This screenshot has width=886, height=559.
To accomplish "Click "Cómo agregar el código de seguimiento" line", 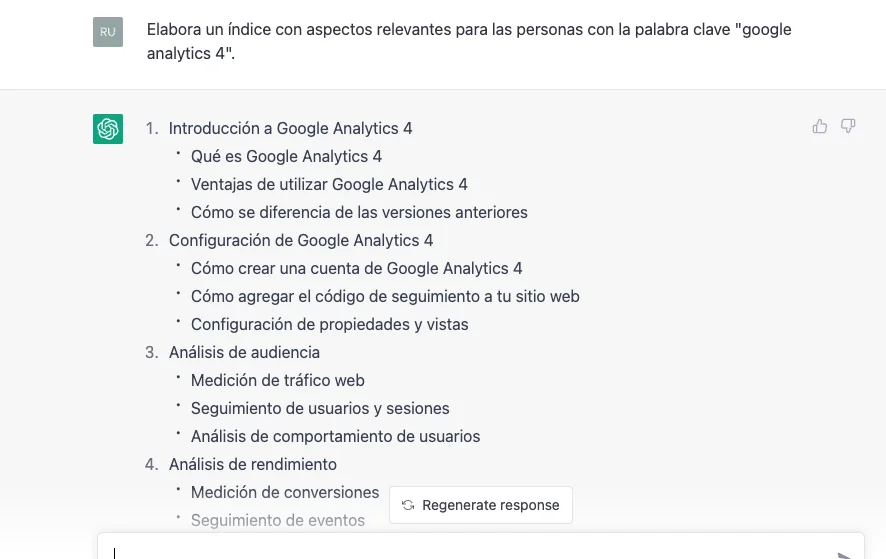I will tap(385, 296).
